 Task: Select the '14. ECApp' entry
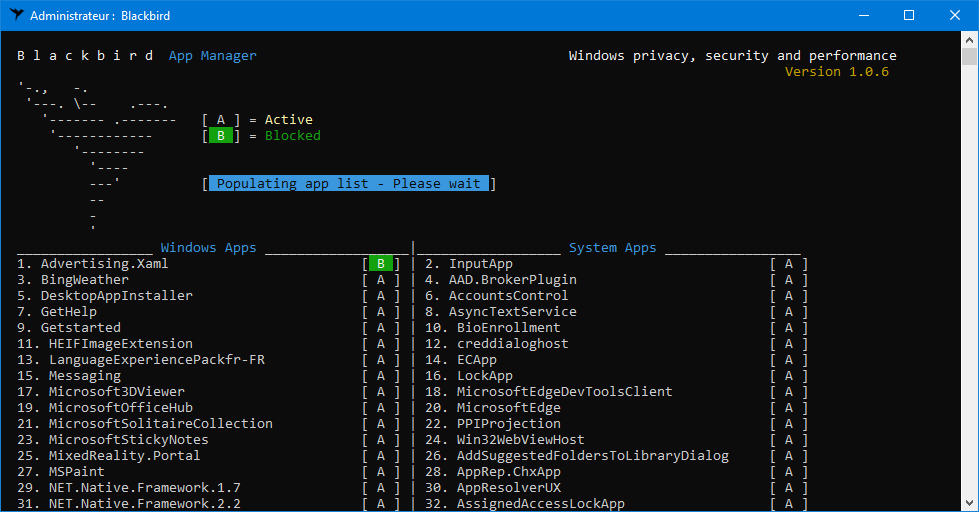(461, 360)
